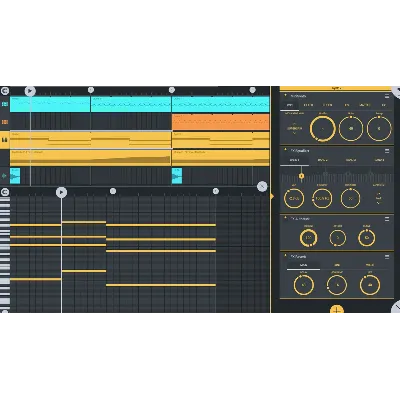Tap the playlist back arrow circle icon
This screenshot has width=400, height=400.
pos(5,91)
